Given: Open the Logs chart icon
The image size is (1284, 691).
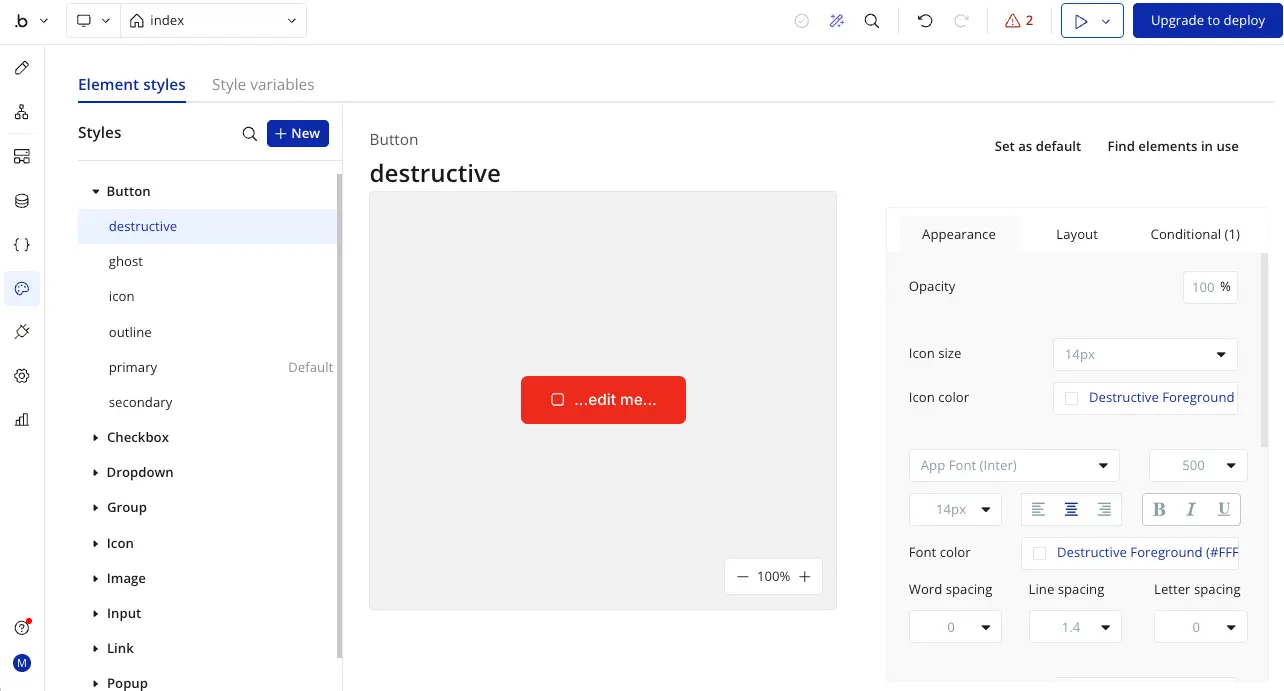Looking at the screenshot, I should pyautogui.click(x=22, y=420).
